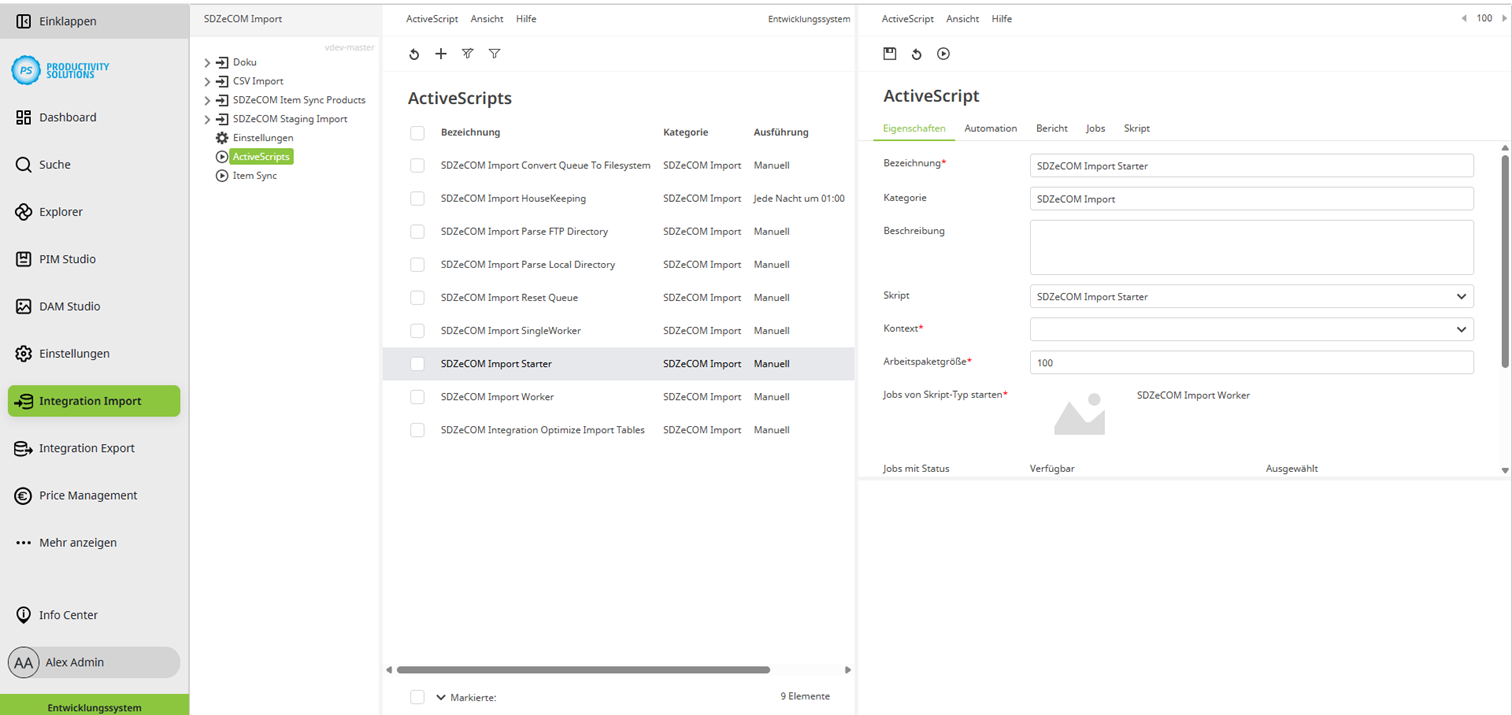Check the checkbox next to SDZeCOM Import HouseKeeping

417,198
